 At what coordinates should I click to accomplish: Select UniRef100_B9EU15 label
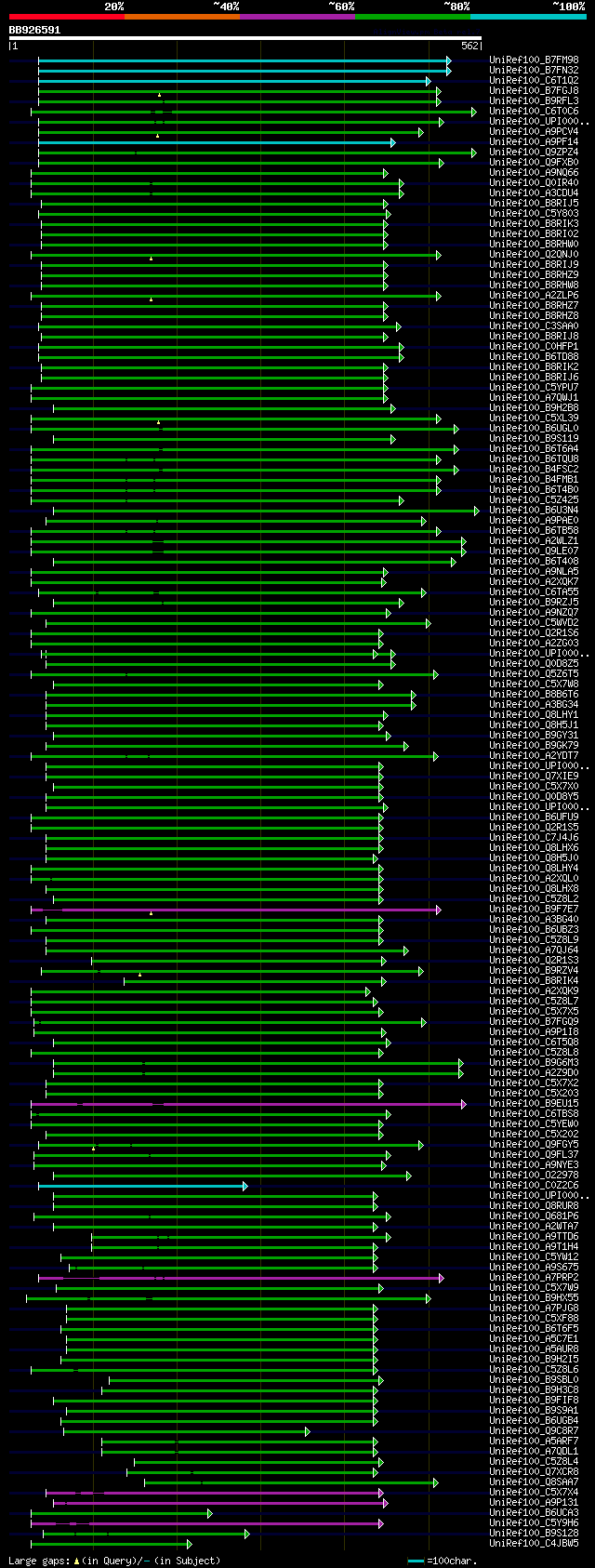(x=534, y=1104)
